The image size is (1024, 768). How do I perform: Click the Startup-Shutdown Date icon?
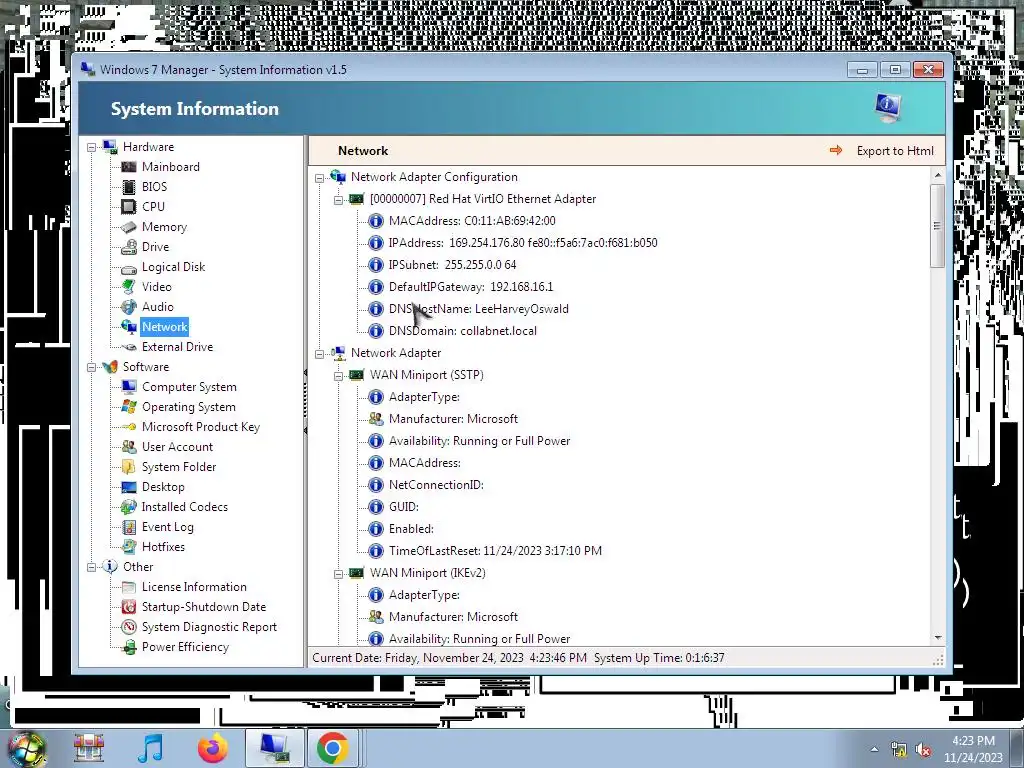click(129, 607)
